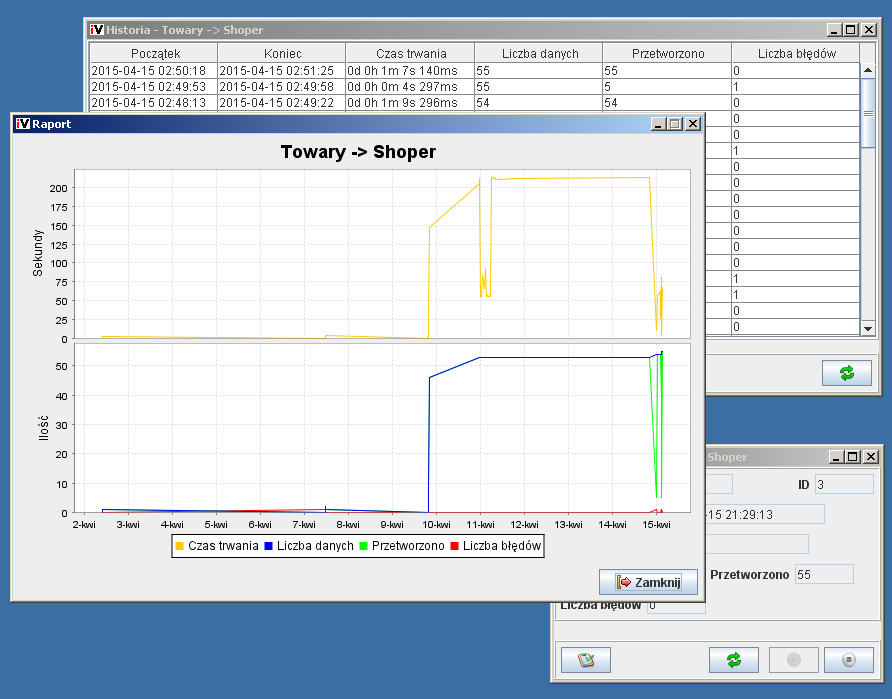The width and height of the screenshot is (892, 699).
Task: Click the greyed-out play button in Shoper window
Action: coord(794,660)
